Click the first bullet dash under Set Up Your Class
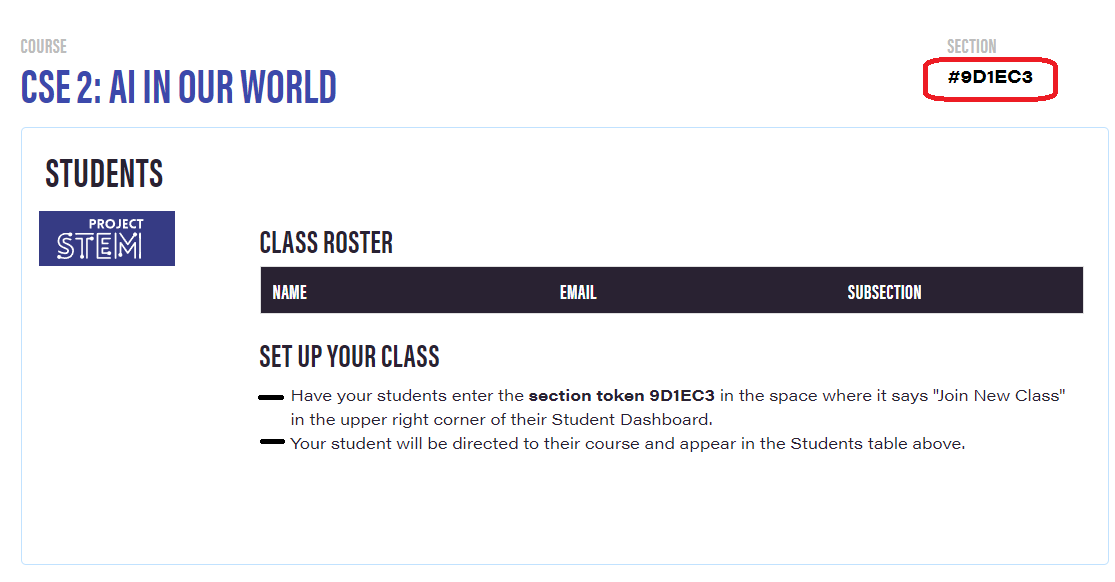 [271, 397]
